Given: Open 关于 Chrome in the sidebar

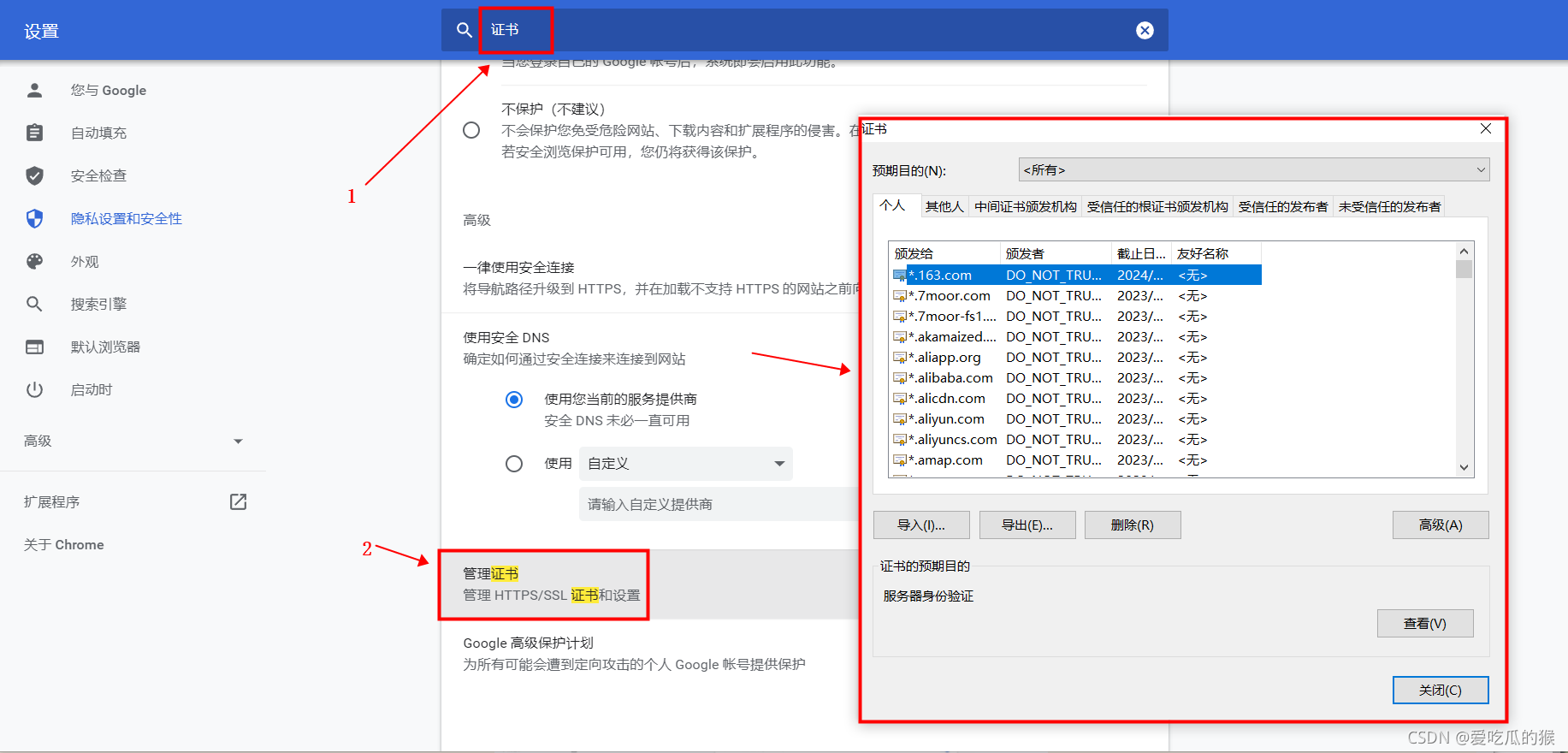Looking at the screenshot, I should (x=64, y=544).
